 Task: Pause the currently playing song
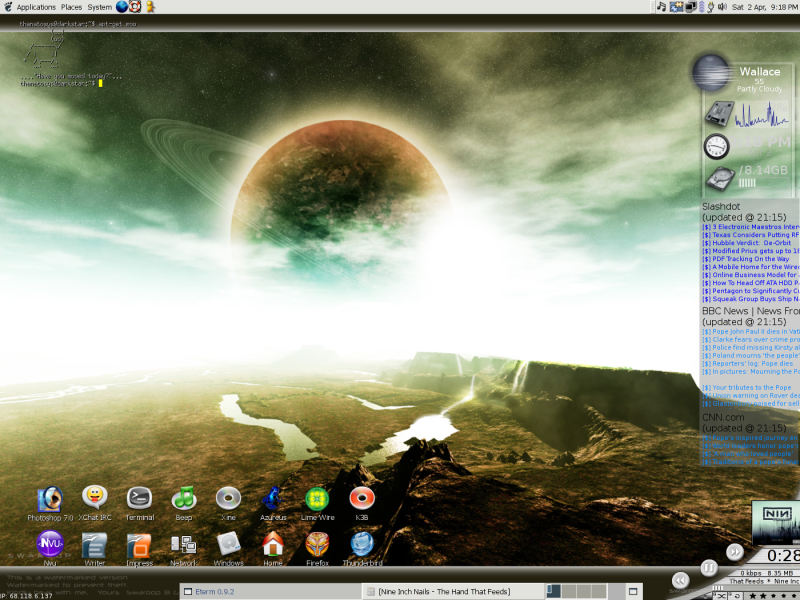709,568
